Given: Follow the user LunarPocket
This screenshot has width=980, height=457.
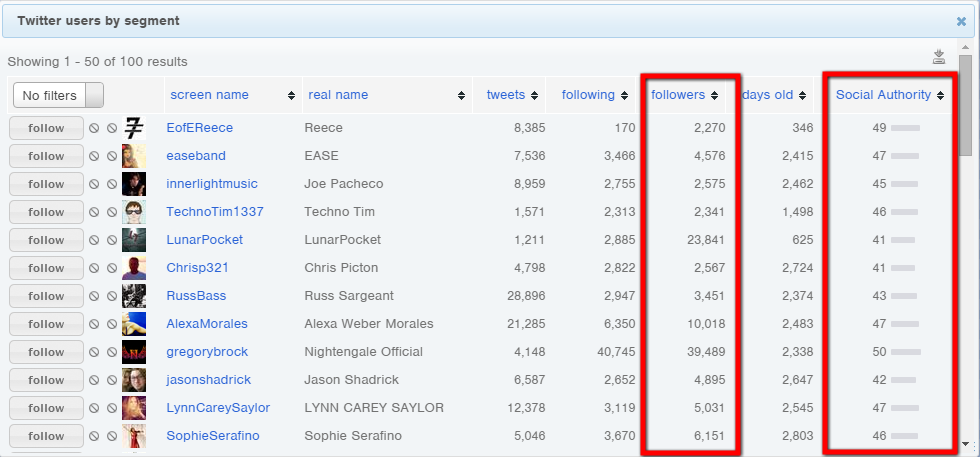Looking at the screenshot, I should point(46,240).
